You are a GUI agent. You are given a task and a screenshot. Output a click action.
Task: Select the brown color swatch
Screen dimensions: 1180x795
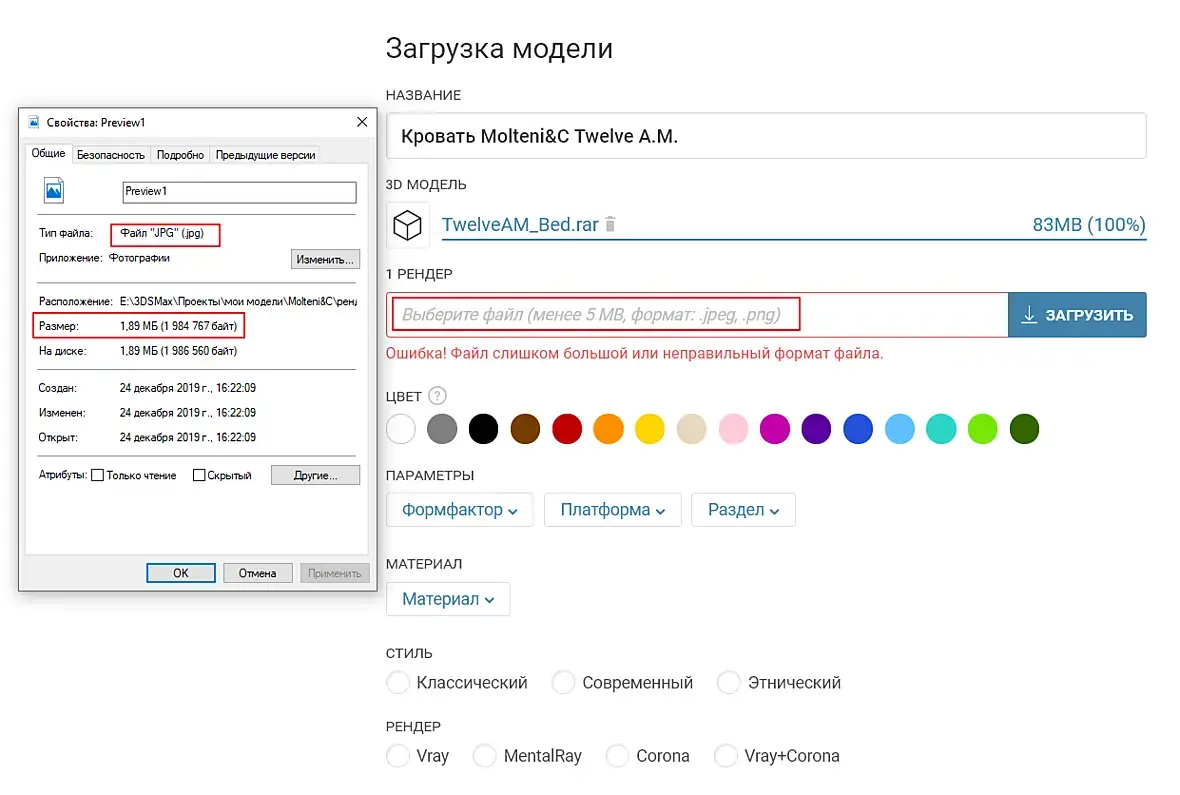click(x=525, y=429)
